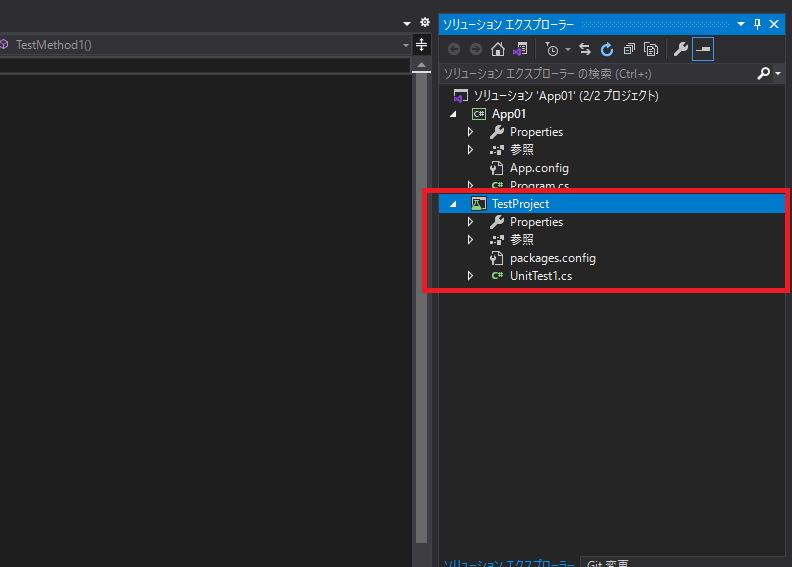Expand the UnitTest1.cs file node
Viewport: 792px width, 567px height.
point(471,276)
